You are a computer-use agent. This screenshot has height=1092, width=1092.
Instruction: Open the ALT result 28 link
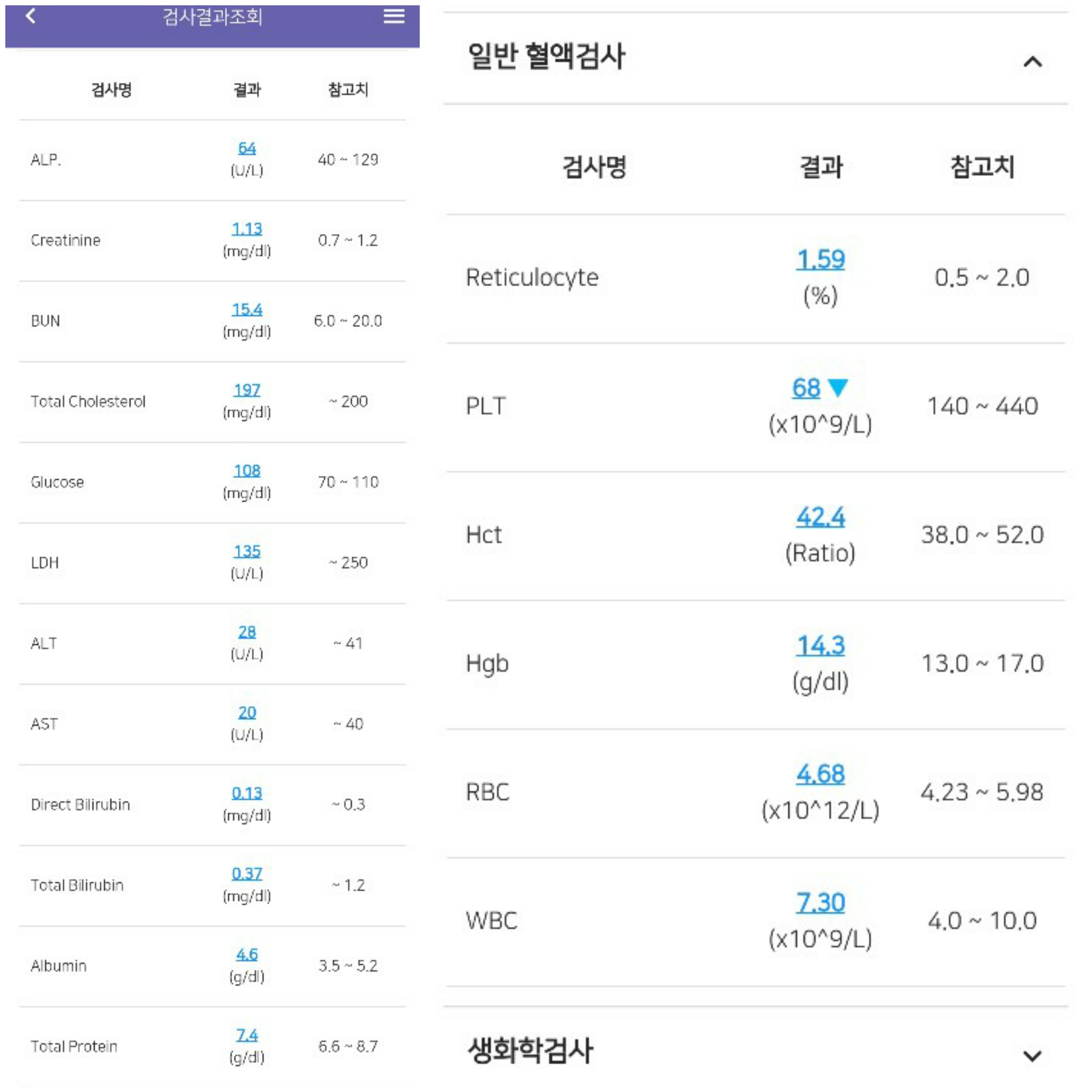point(247,632)
